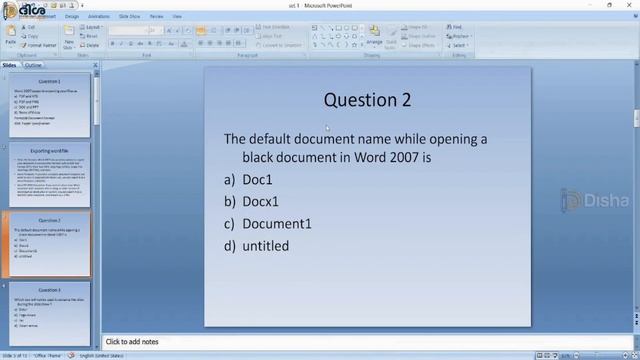Click the Question 2 slide title

(x=367, y=100)
